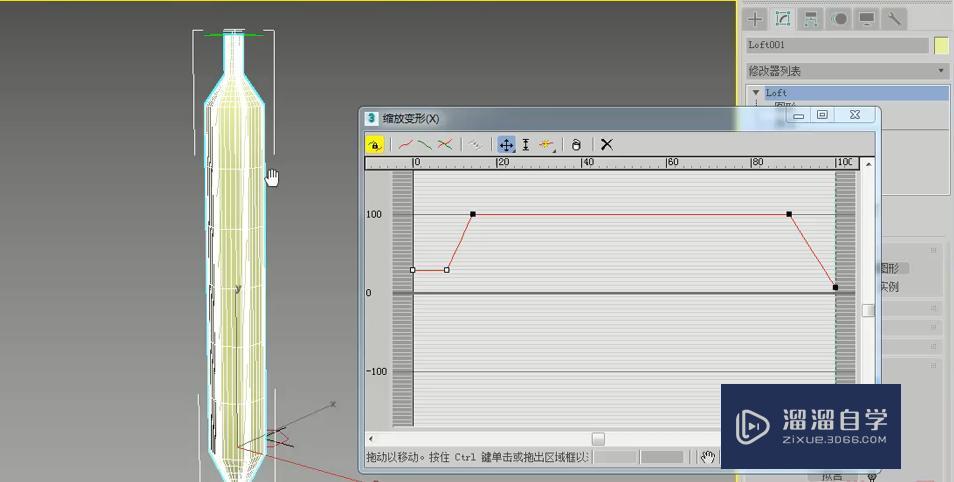
Task: Collapse the Loft modifier stack triangle
Action: pos(756,93)
